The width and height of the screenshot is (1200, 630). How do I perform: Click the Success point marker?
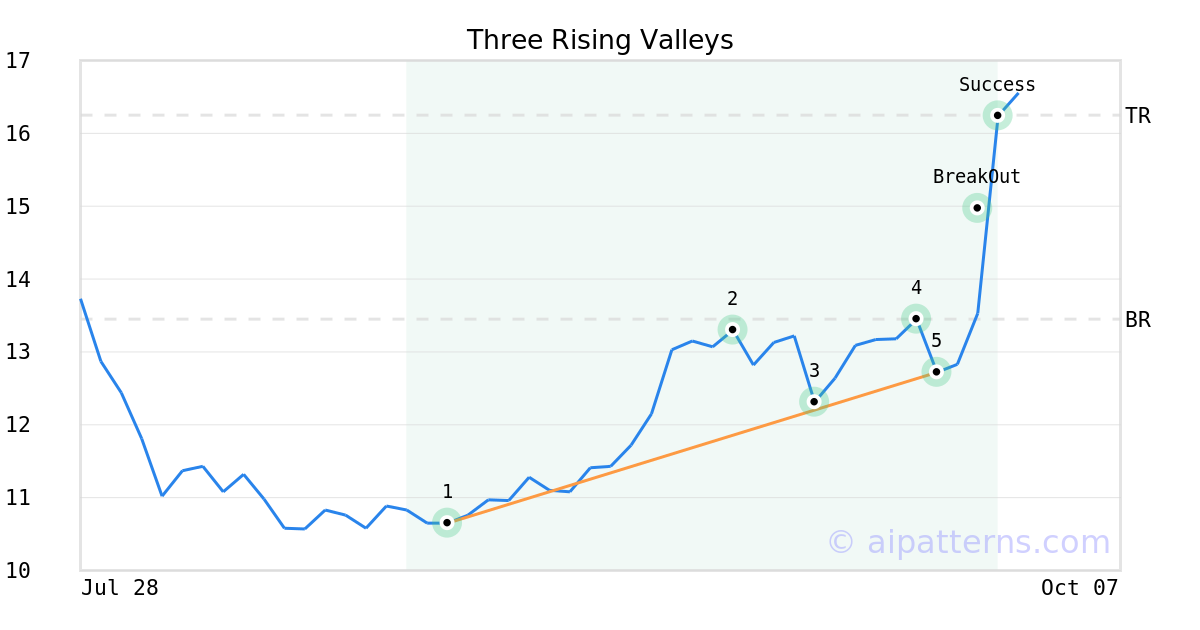[x=997, y=115]
